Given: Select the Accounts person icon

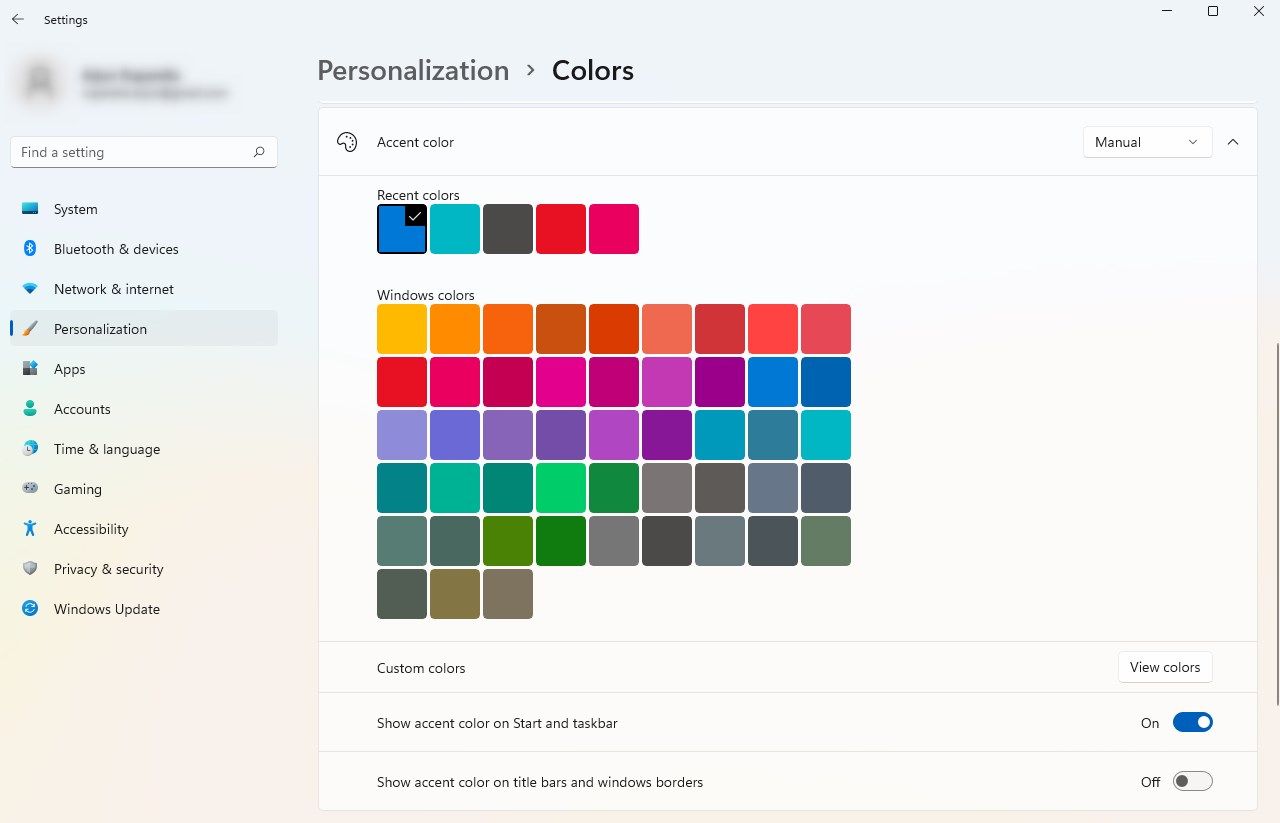Looking at the screenshot, I should click(30, 409).
